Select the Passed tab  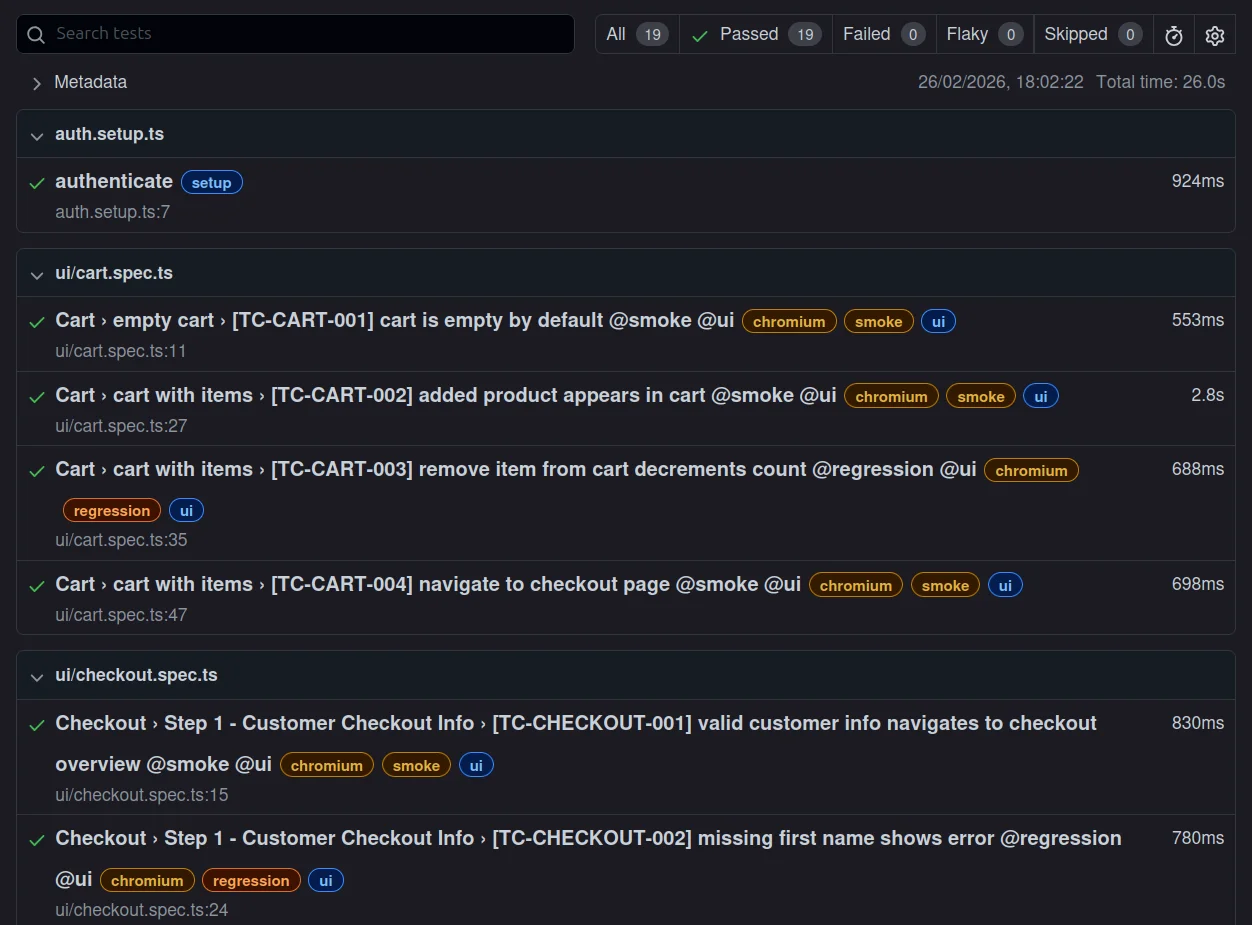(x=748, y=33)
